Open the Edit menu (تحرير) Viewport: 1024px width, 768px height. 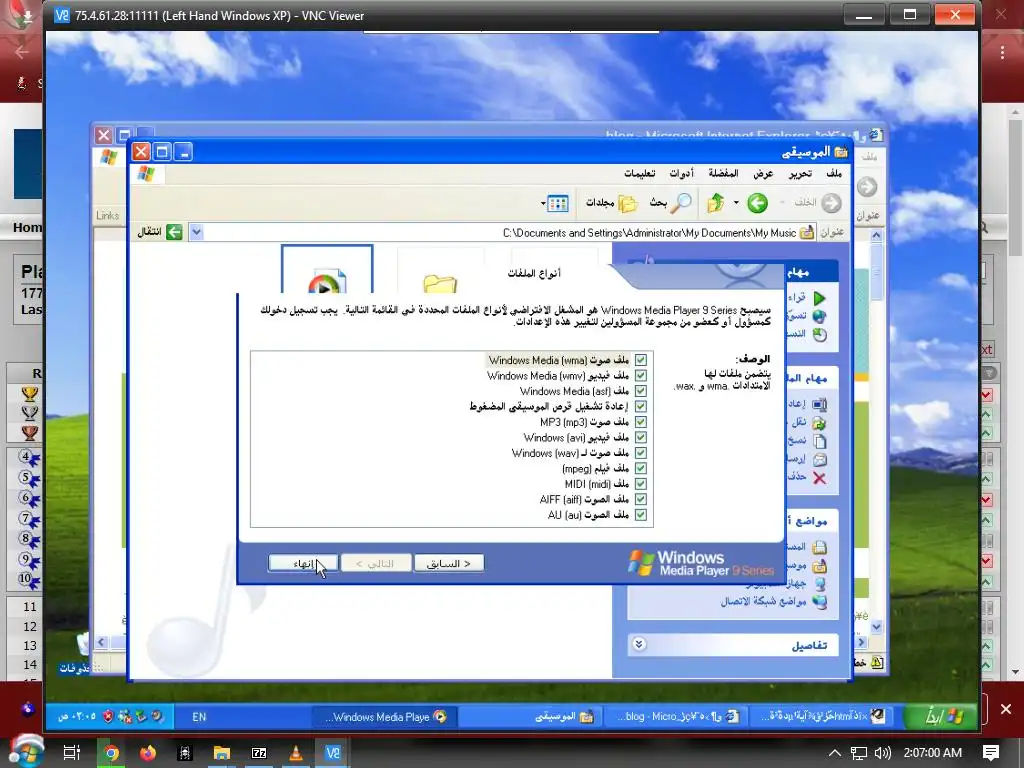(x=800, y=174)
